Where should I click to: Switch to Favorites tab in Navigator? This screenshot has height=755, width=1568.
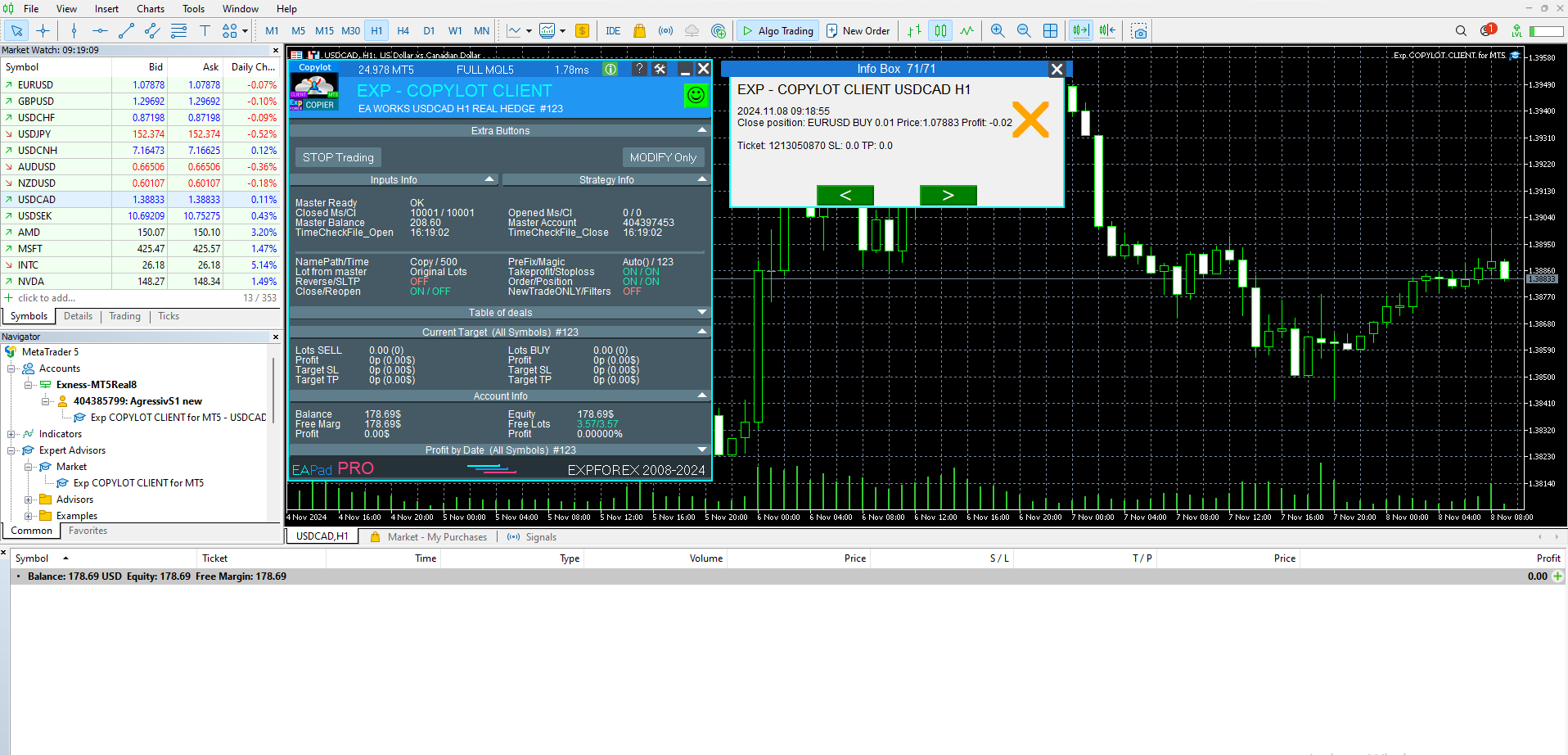[x=88, y=531]
